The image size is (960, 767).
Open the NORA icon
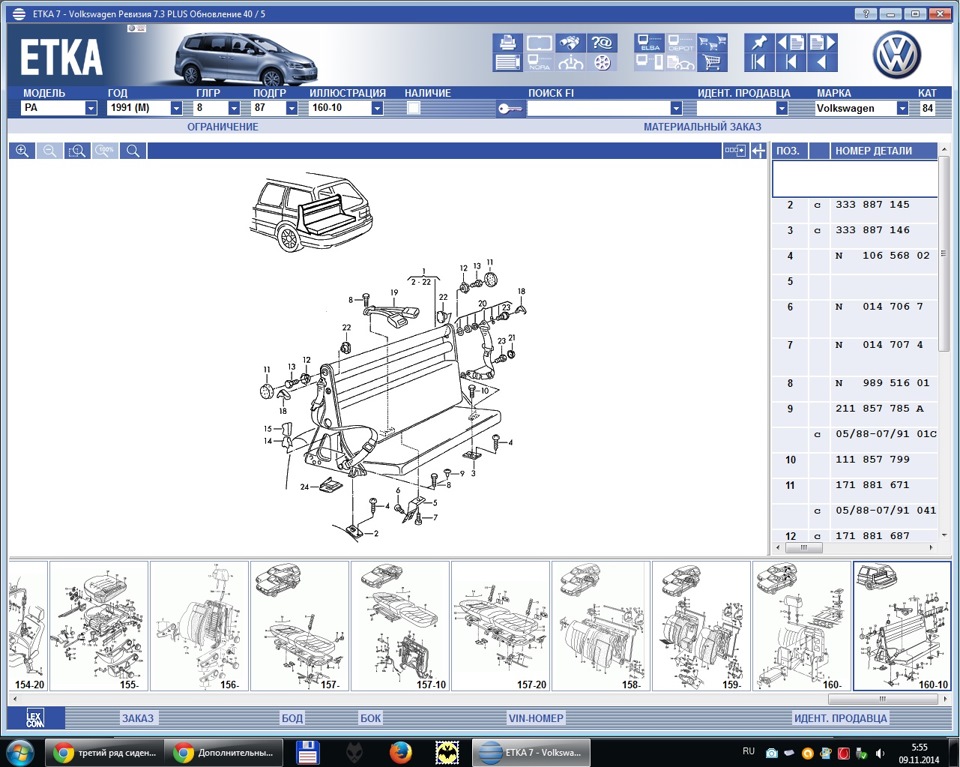pos(539,62)
